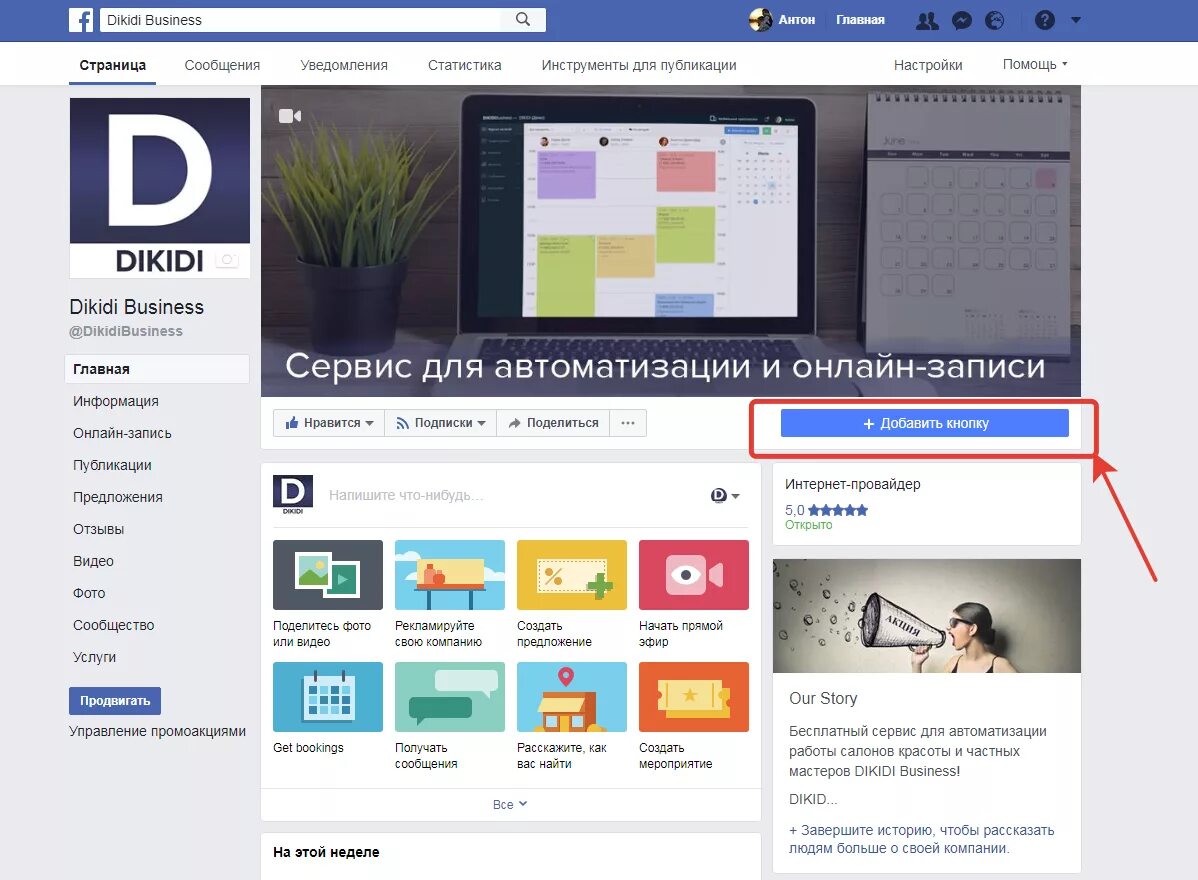Viewport: 1198px width, 880px height.
Task: Click the search magnifier icon
Action: [x=523, y=19]
